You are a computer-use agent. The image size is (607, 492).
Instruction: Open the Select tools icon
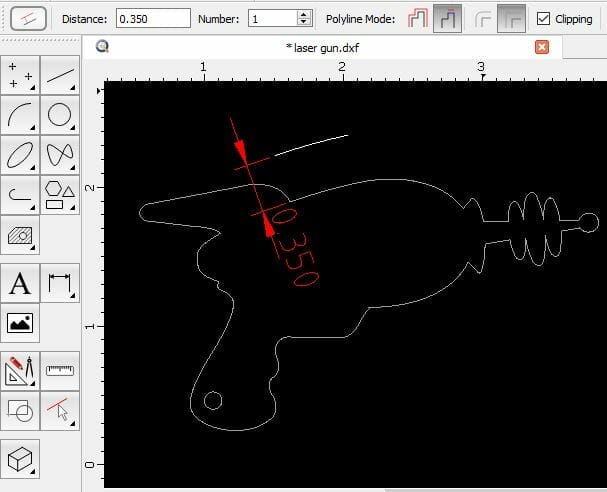click(60, 411)
